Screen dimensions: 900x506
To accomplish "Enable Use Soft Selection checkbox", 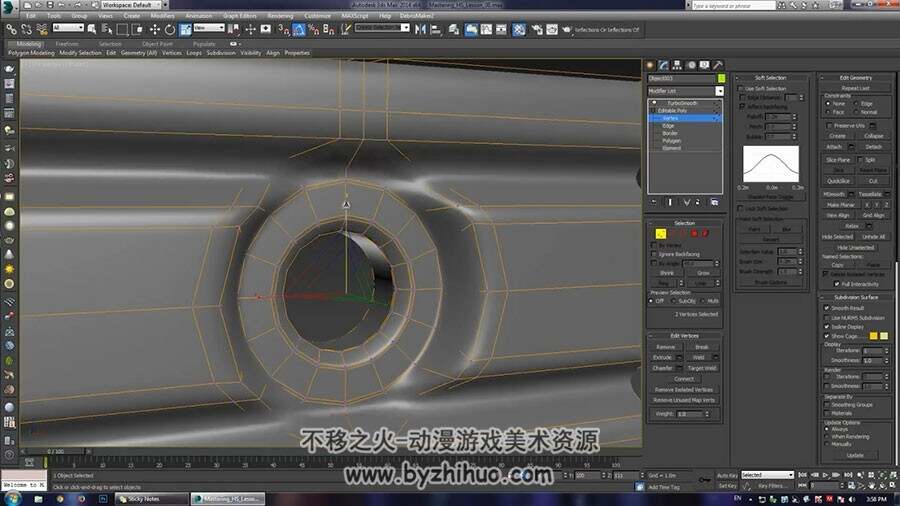I will coord(740,88).
